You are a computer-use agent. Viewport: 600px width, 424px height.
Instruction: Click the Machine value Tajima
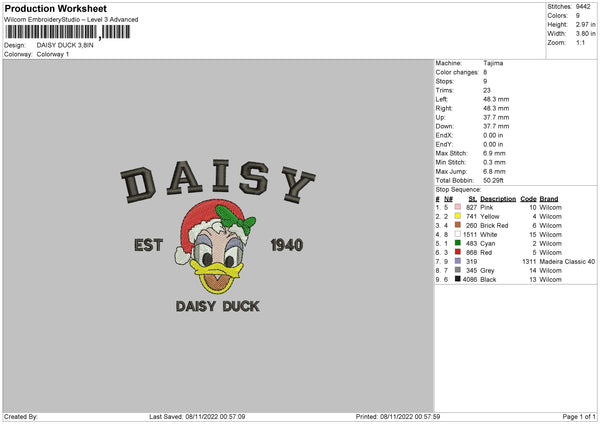pos(493,63)
